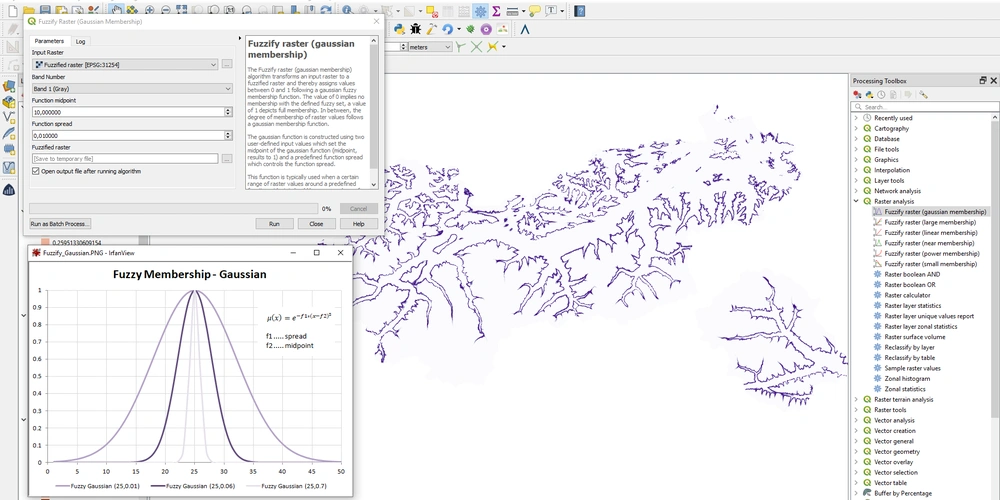Switch to the Log tab
1000x500 pixels.
[x=80, y=41]
